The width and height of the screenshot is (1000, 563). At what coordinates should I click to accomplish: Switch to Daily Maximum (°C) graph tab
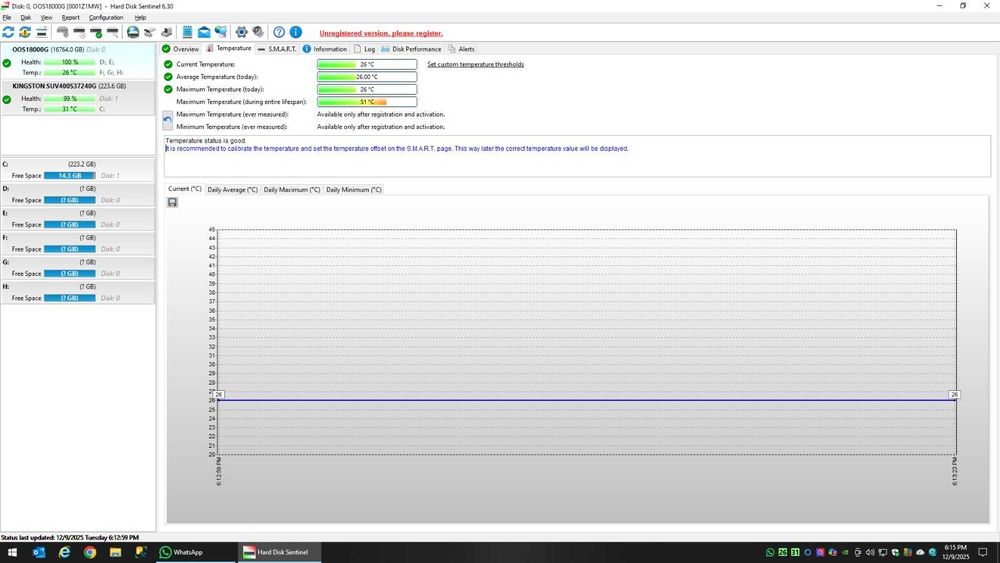click(x=291, y=190)
